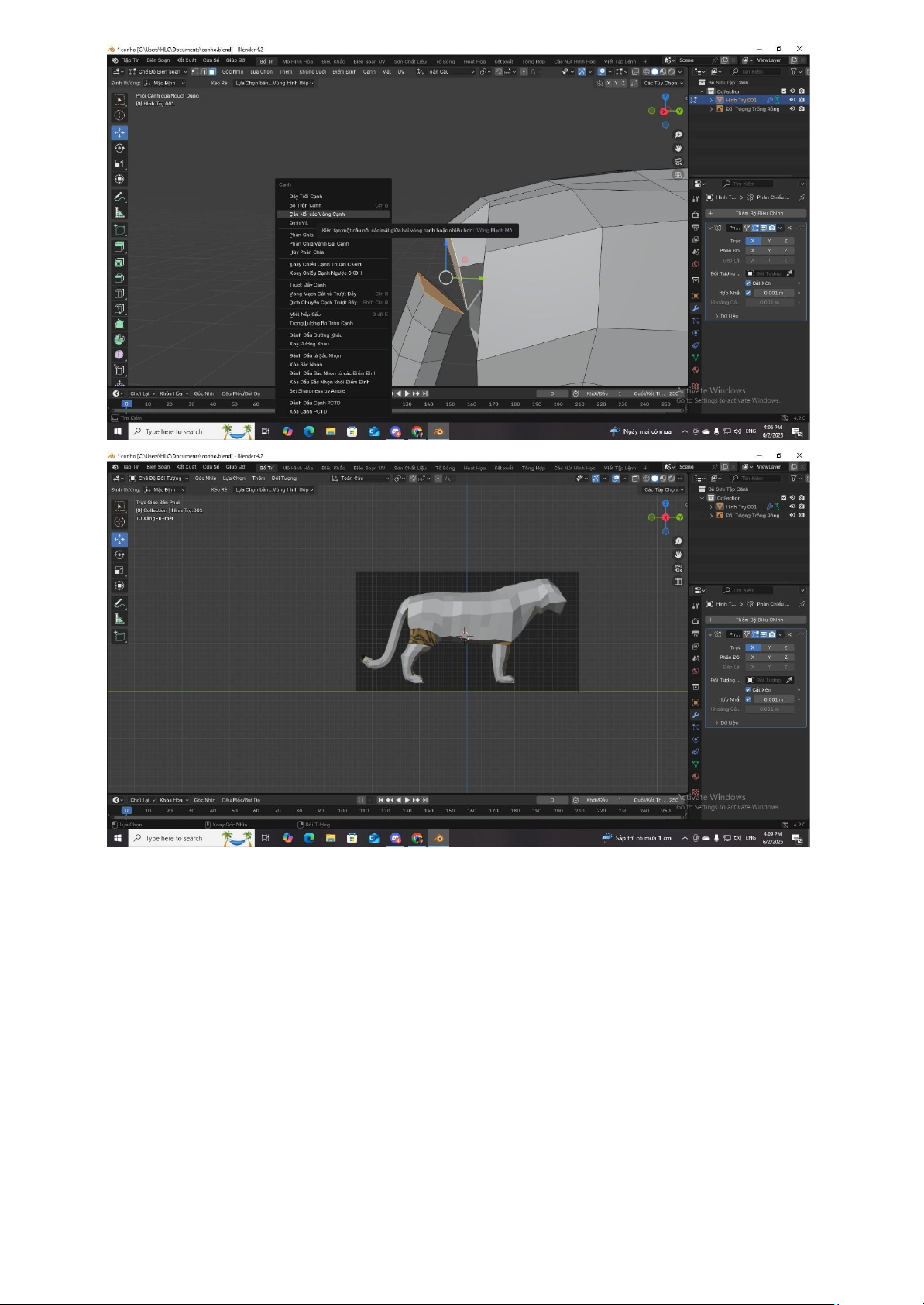This screenshot has height=1305, width=924.
Task: Remove modifier with X in upper modifier header
Action: coord(789,228)
